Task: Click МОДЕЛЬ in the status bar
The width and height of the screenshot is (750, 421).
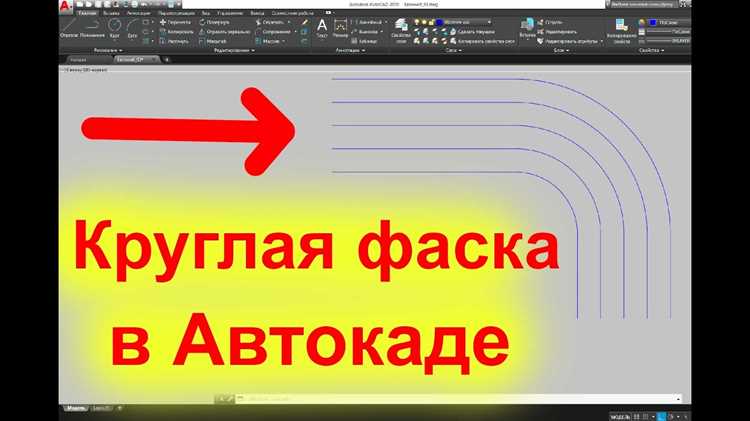Action: [620, 417]
